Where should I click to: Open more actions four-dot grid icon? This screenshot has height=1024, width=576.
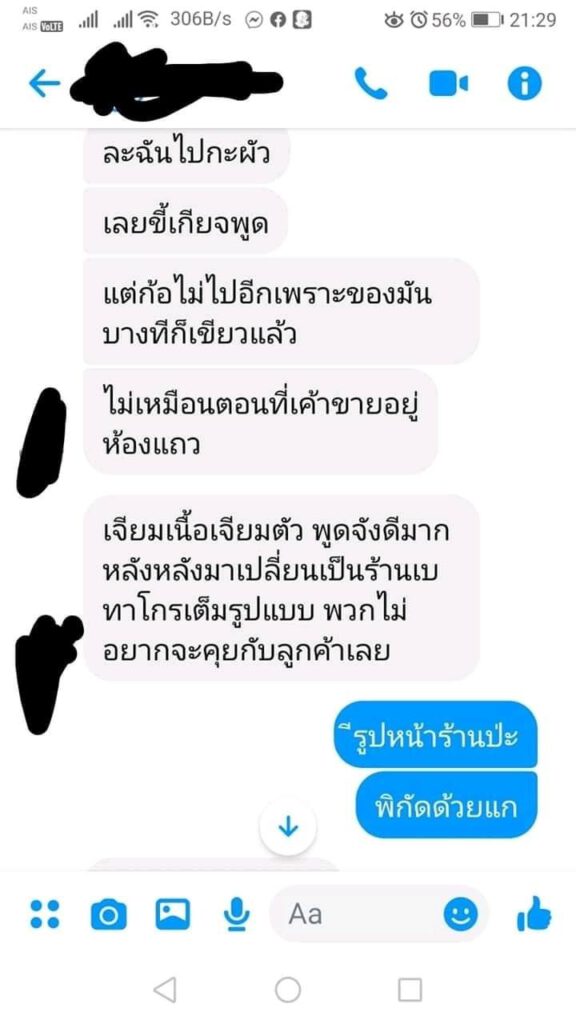click(x=44, y=914)
